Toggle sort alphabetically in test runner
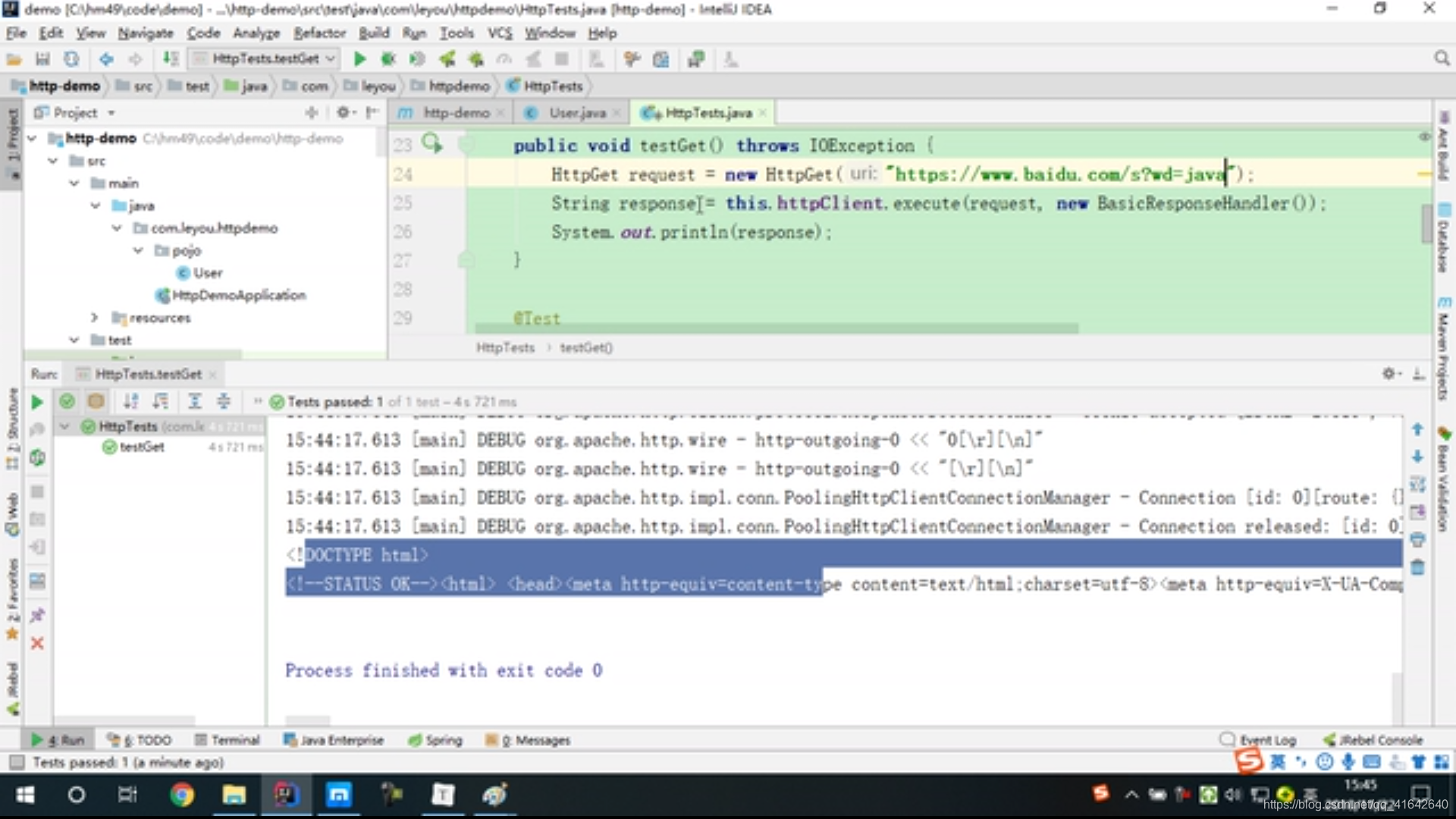The image size is (1456, 819). click(131, 401)
